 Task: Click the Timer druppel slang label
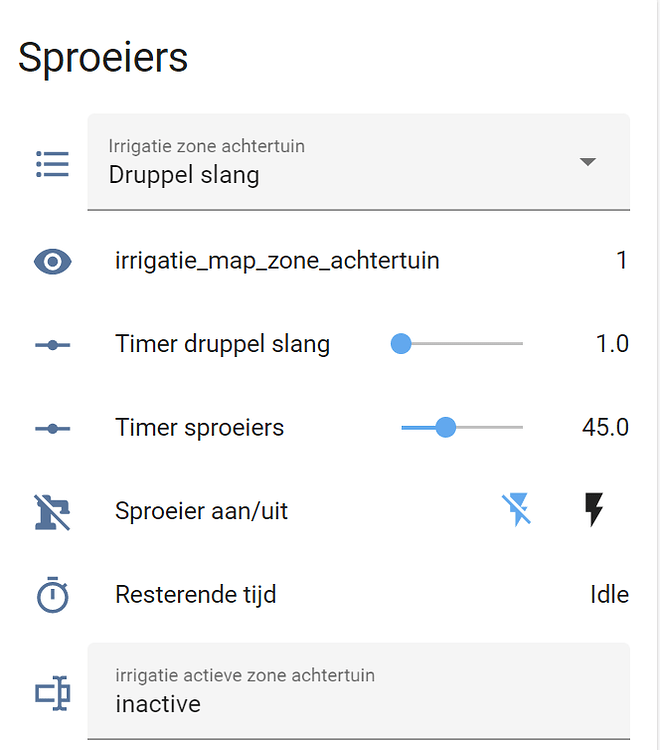tap(222, 345)
